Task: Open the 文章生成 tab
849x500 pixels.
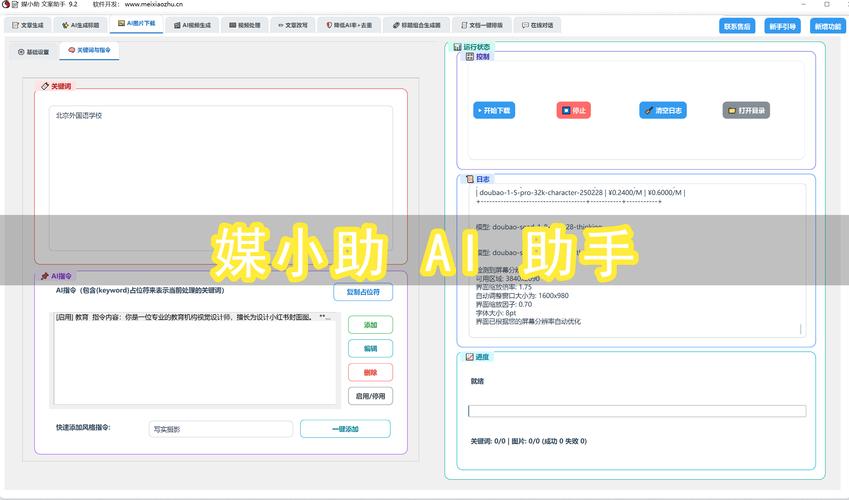Action: 28,25
